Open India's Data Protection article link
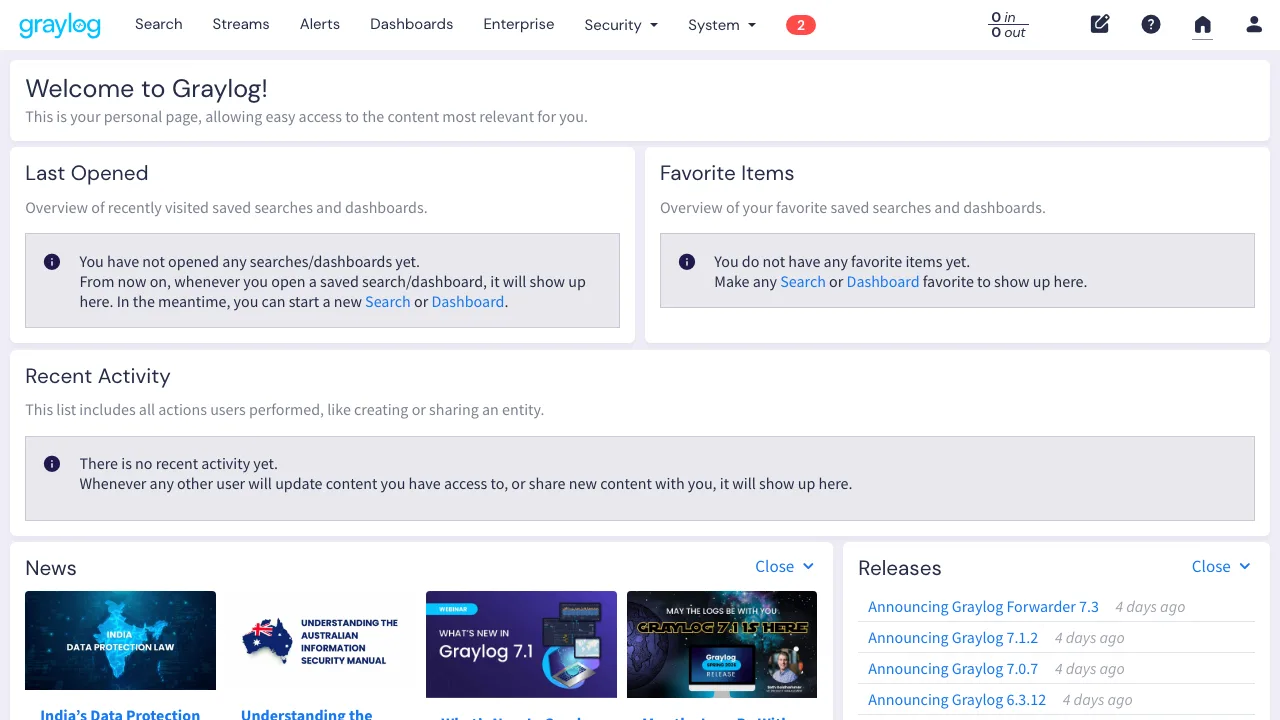1280x720 pixels. [x=120, y=714]
